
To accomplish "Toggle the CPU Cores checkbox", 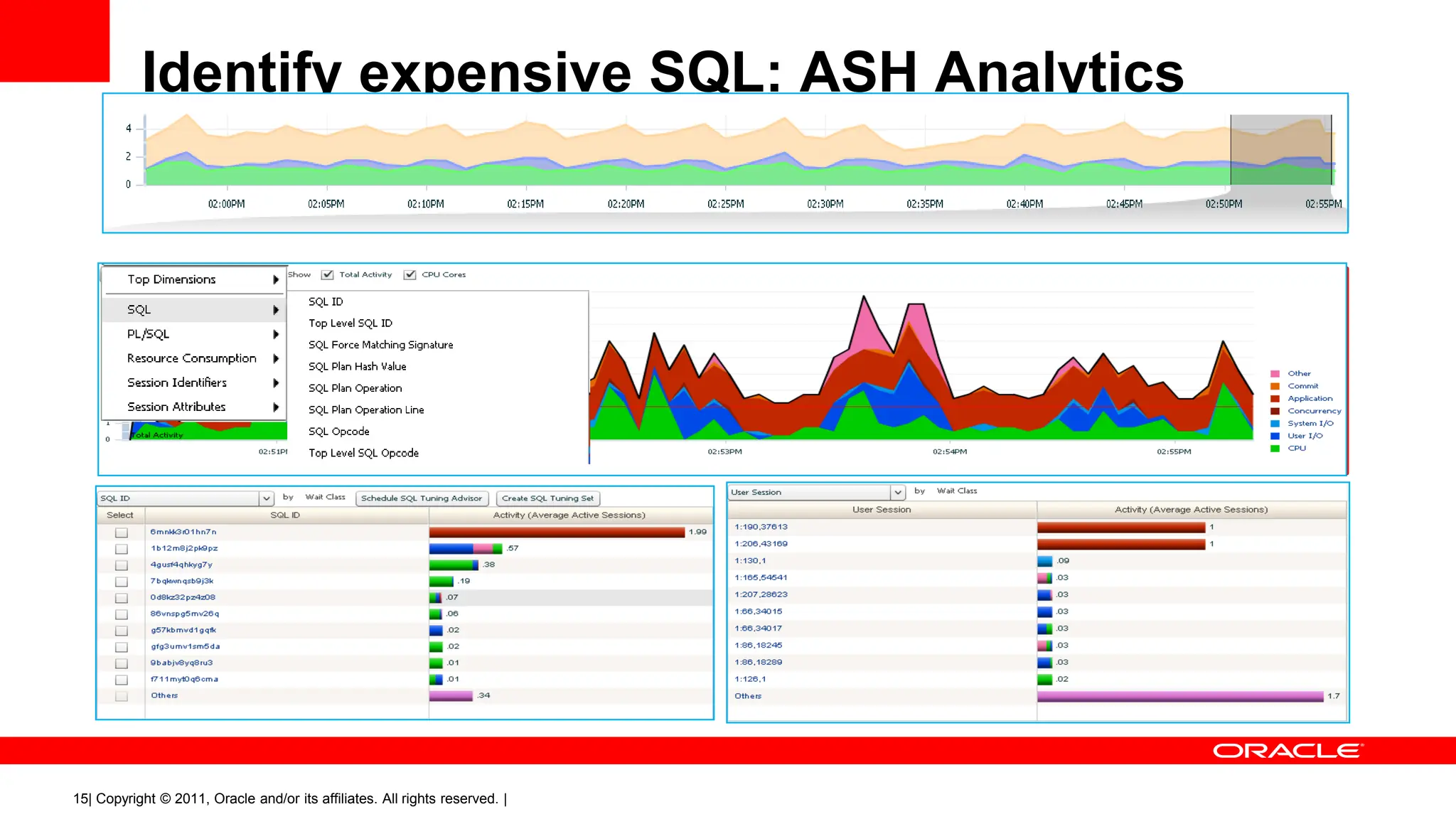I will pos(410,275).
